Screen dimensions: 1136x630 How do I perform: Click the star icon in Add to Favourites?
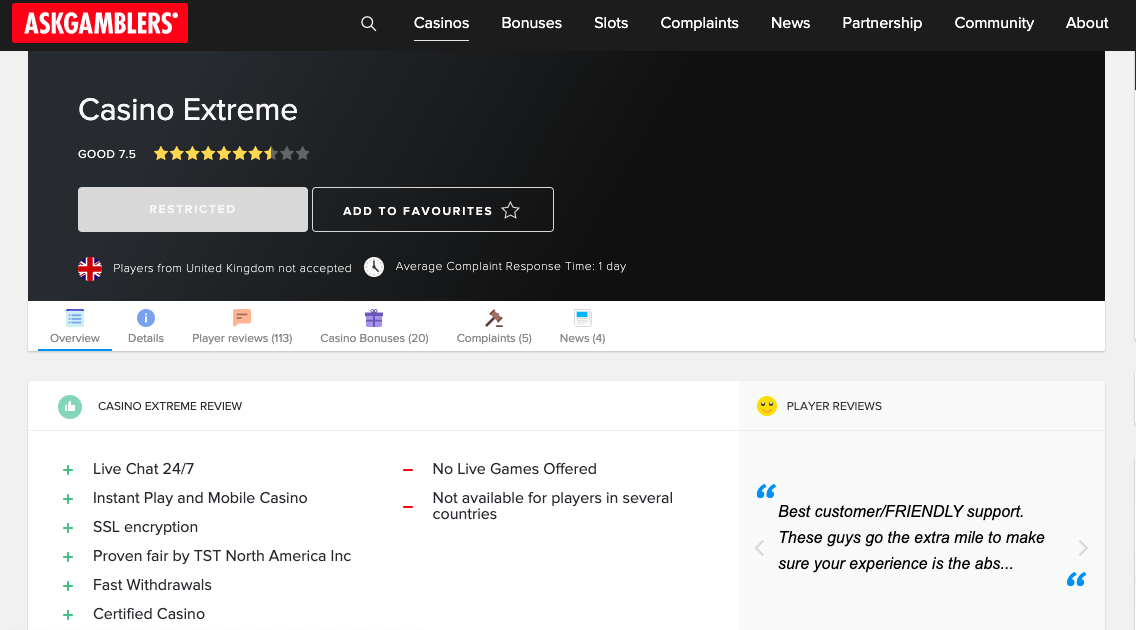(x=511, y=210)
